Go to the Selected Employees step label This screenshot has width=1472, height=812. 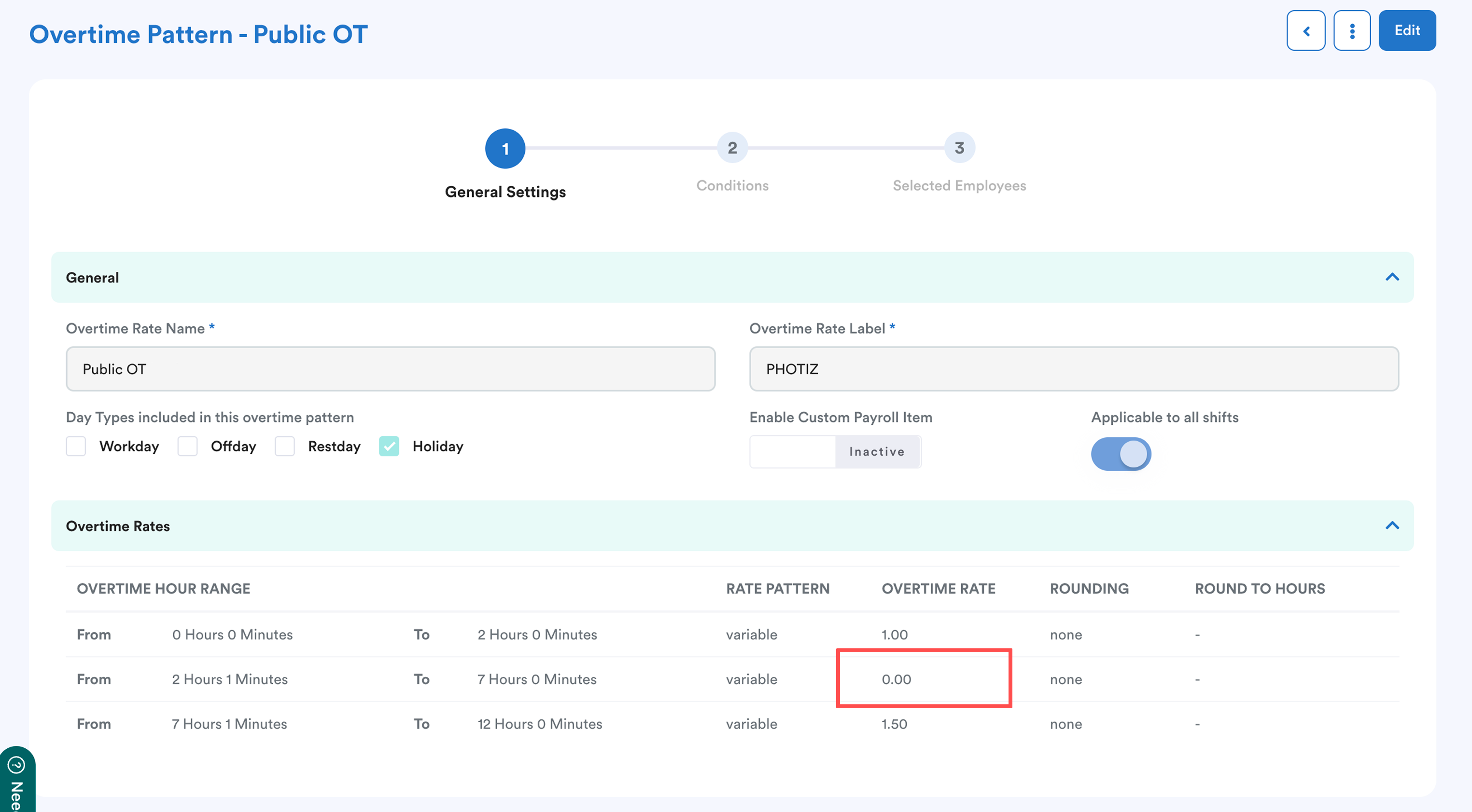coord(959,186)
